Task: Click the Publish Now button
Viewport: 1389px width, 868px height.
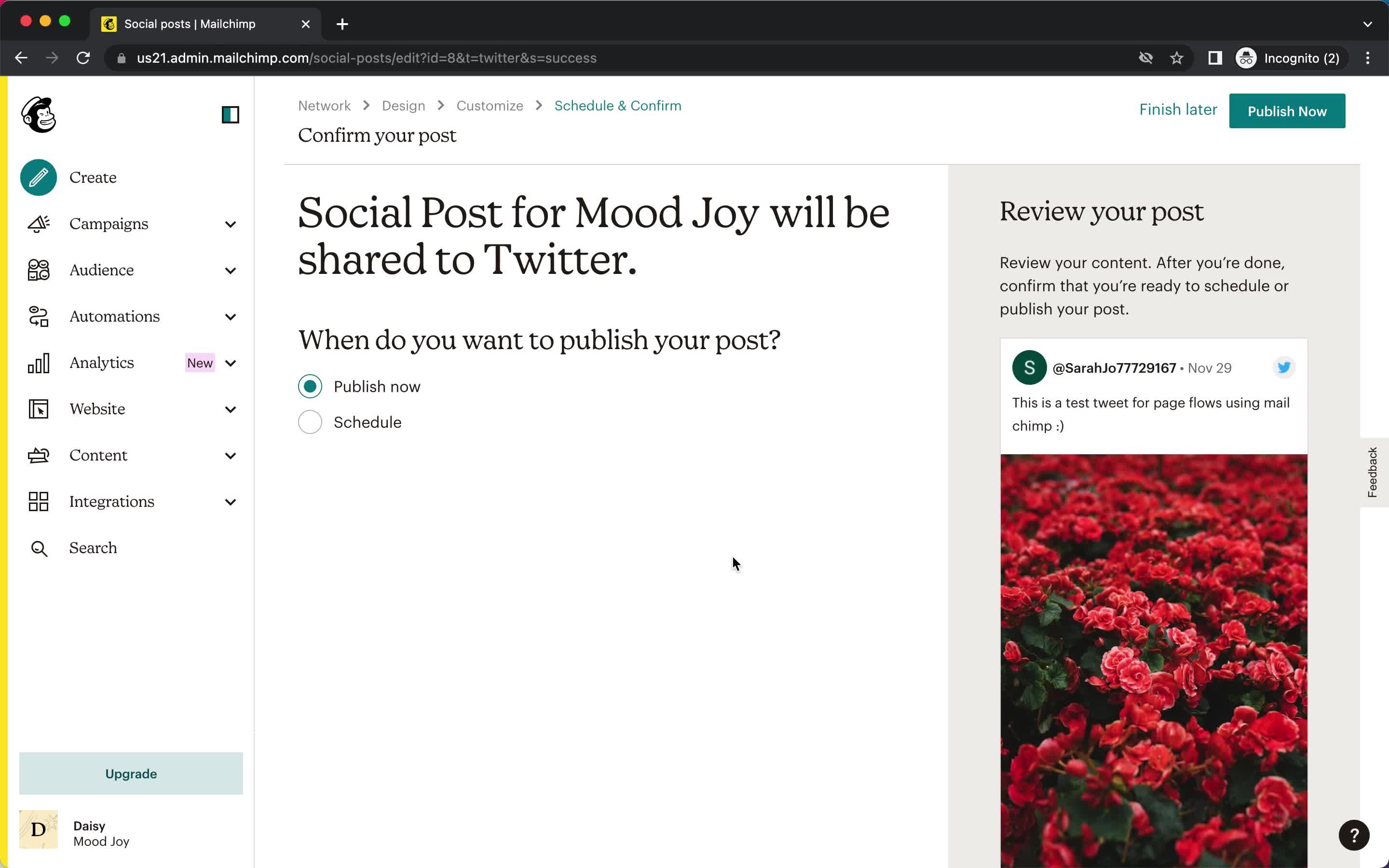Action: (x=1287, y=111)
